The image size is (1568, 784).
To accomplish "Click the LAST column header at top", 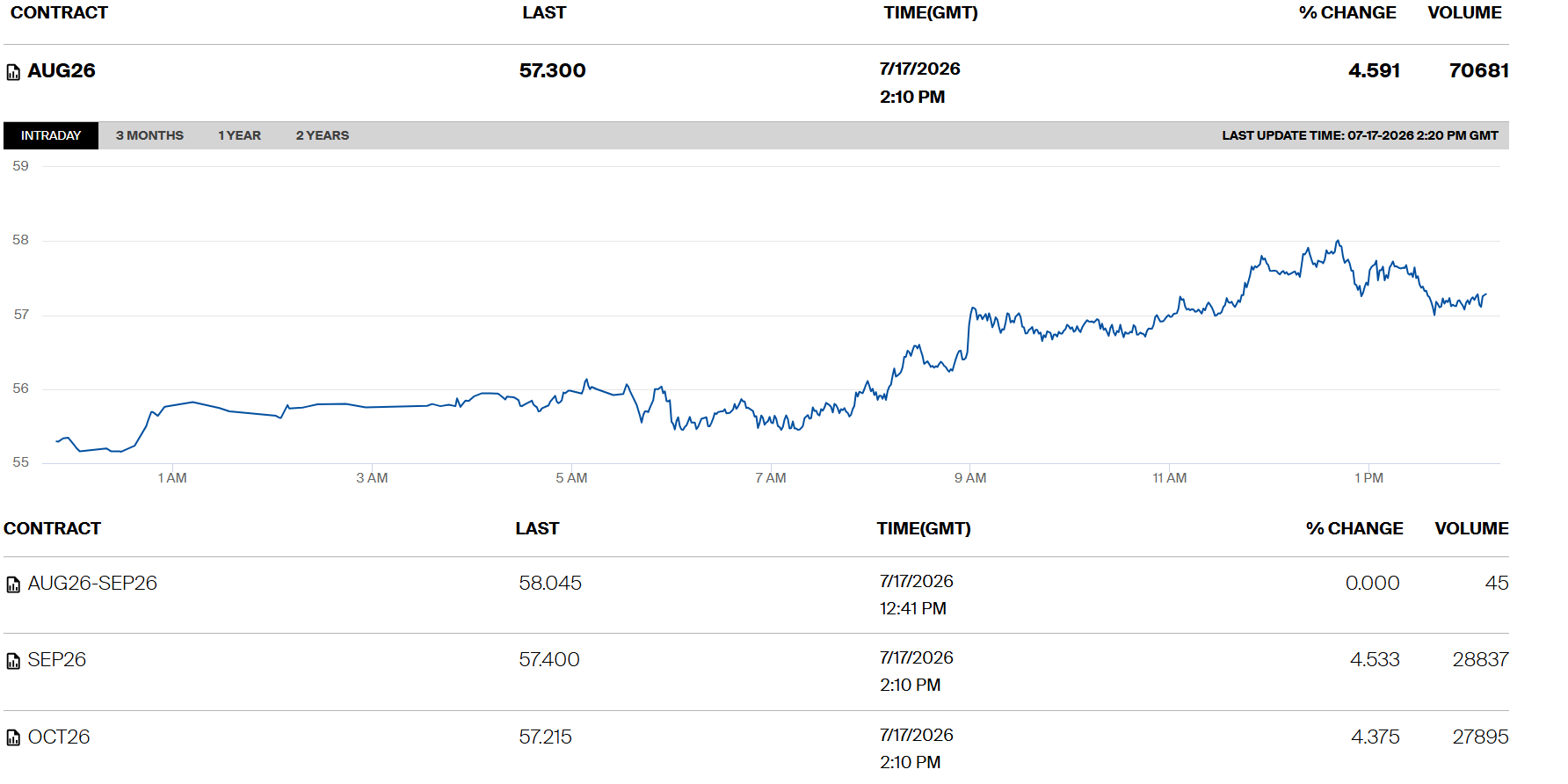I will pos(544,12).
